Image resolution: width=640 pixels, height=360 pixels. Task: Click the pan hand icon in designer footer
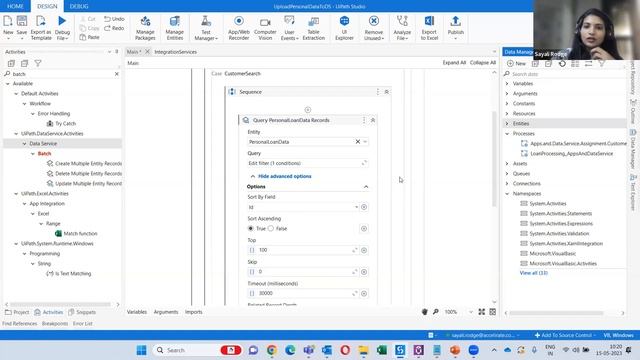pyautogui.click(x=424, y=311)
